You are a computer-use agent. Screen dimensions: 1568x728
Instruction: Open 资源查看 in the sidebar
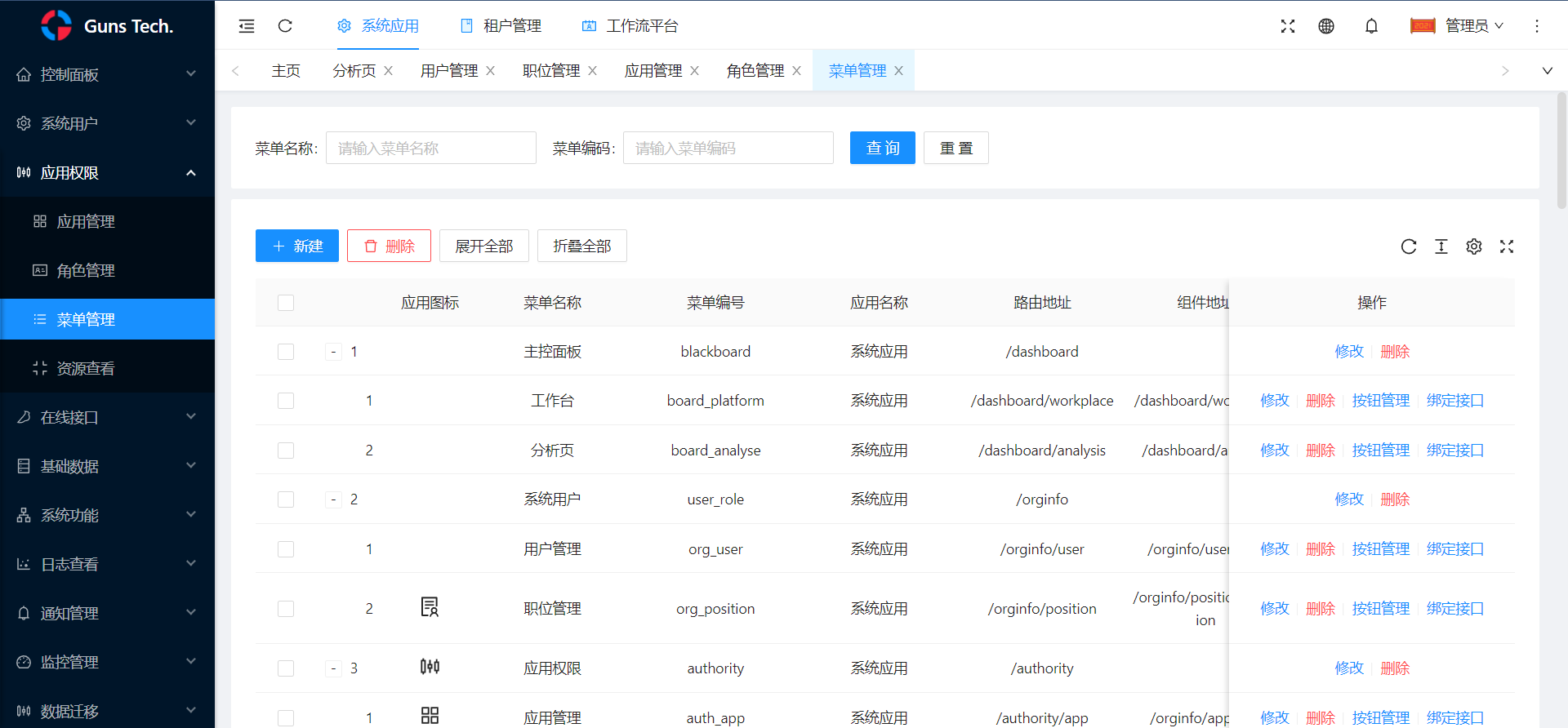pos(107,368)
